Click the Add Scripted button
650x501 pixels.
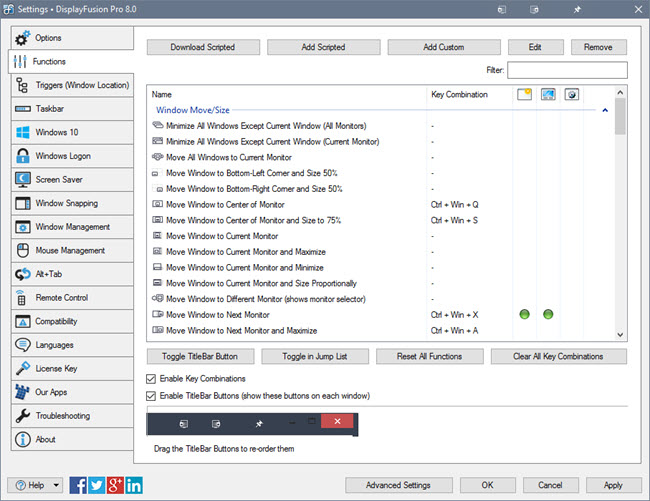[x=323, y=47]
